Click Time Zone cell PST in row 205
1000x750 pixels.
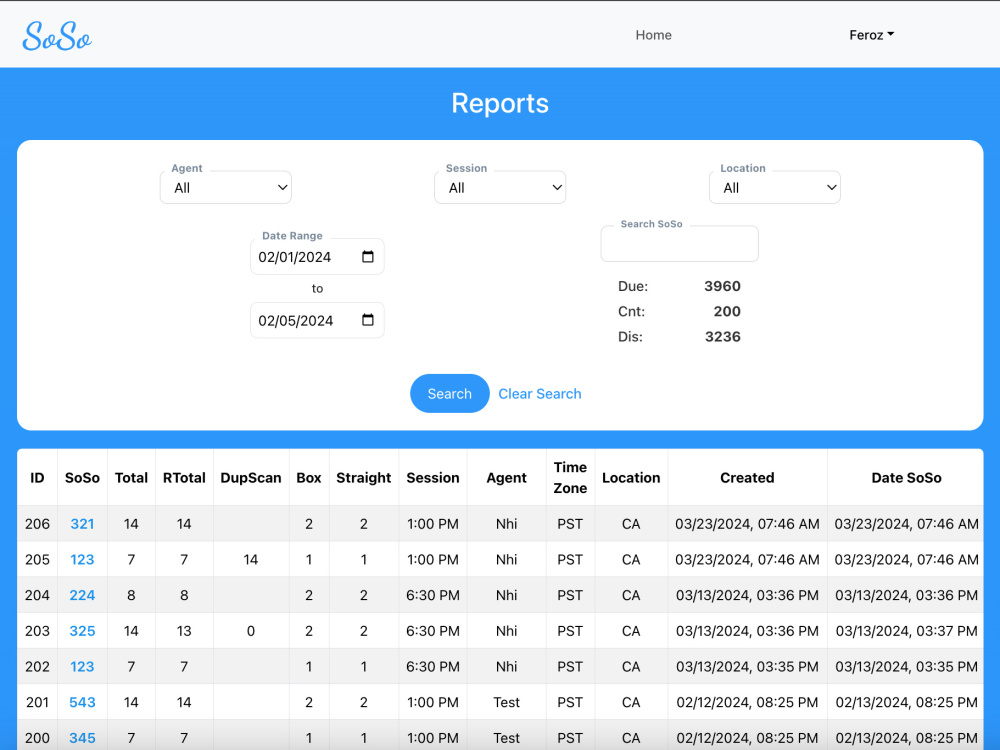[570, 559]
